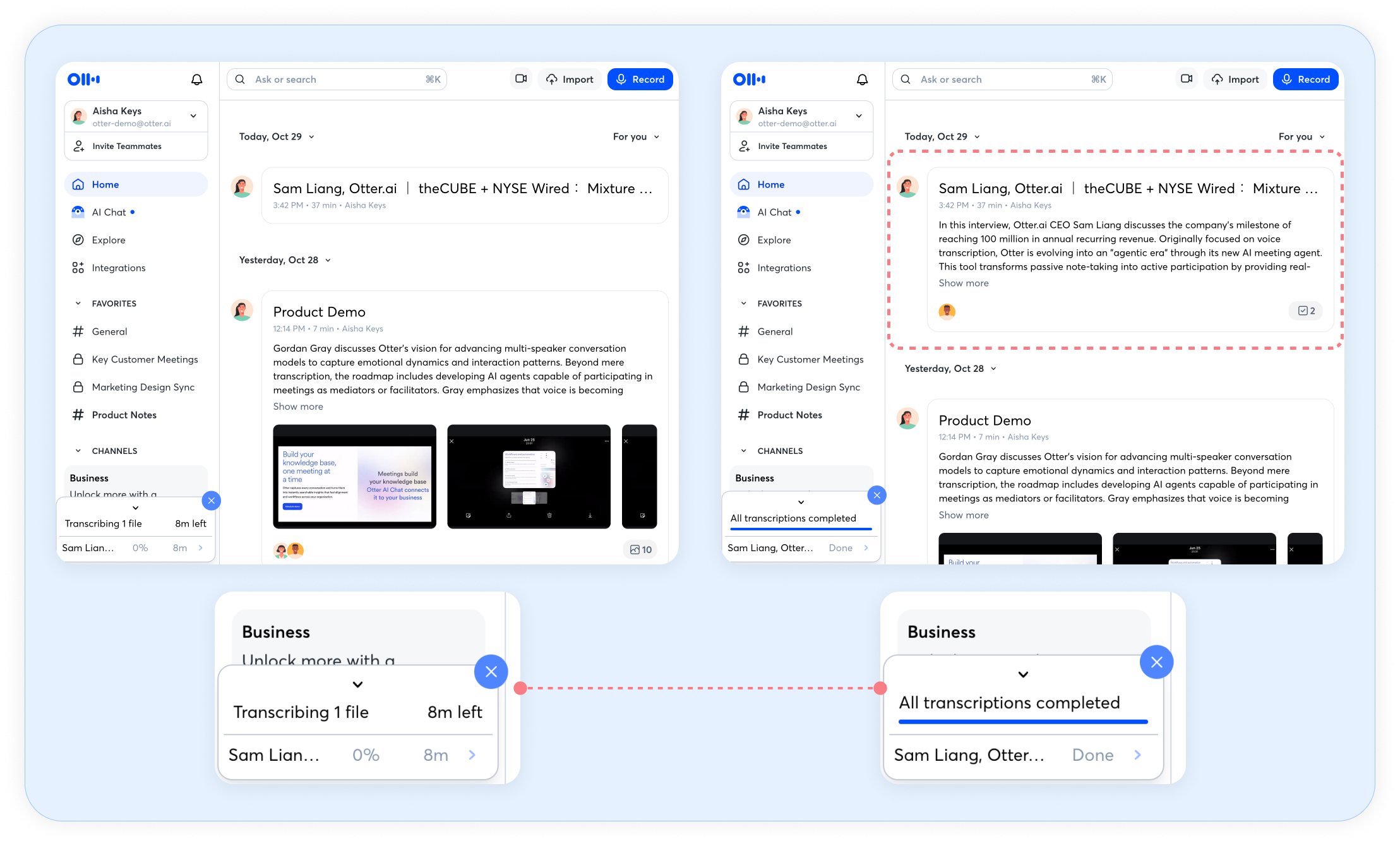Click Show more under Sam Liang summary

tap(964, 283)
